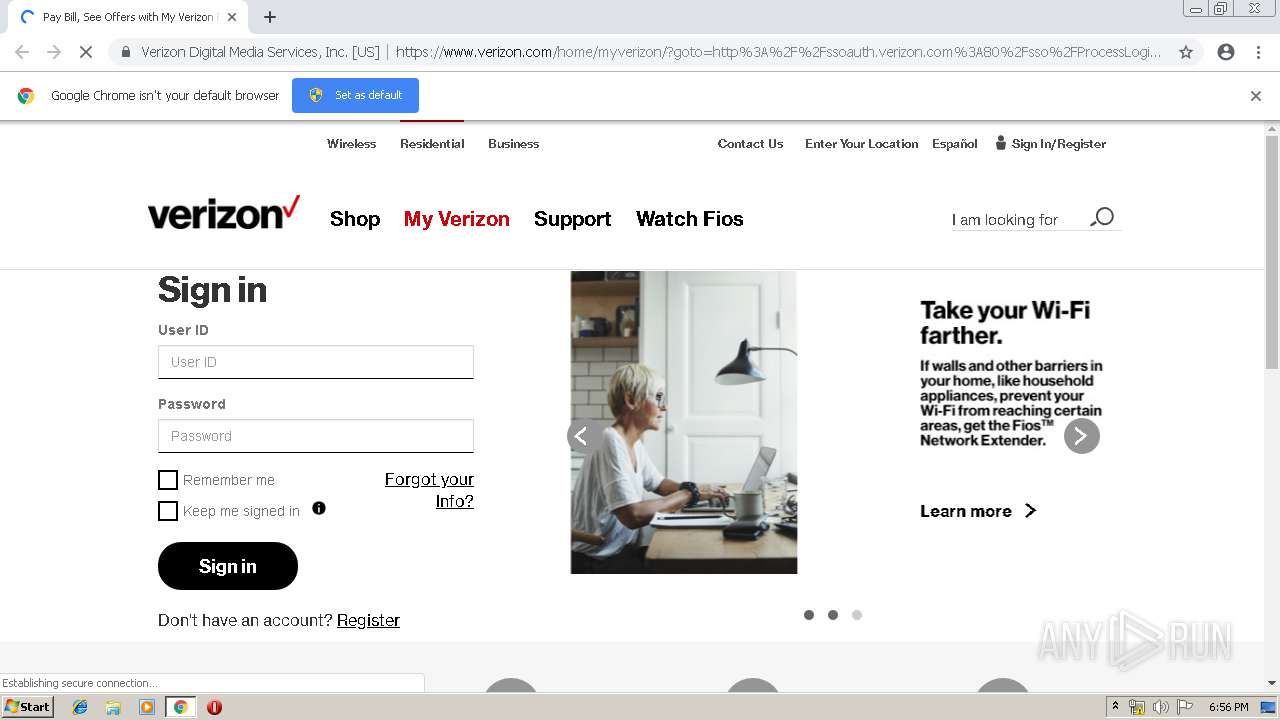1280x720 pixels.
Task: Check the Remember me checkbox
Action: [x=168, y=480]
